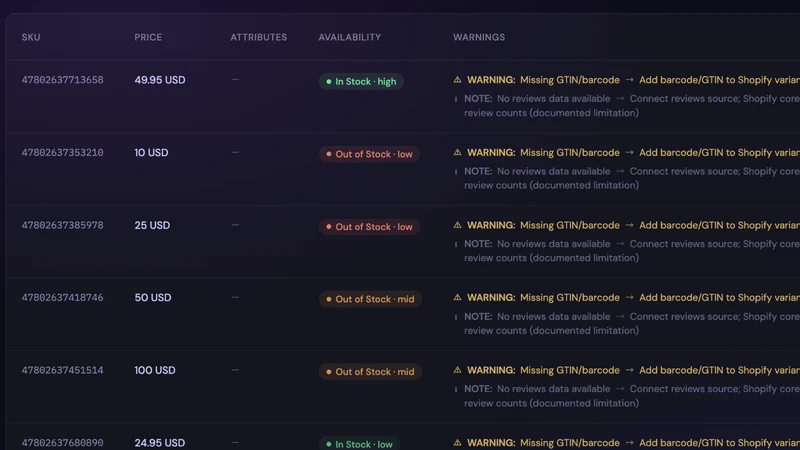The height and width of the screenshot is (450, 800).
Task: Select 'Out of Stock · mid' badge for 50 USD
Action: point(370,299)
